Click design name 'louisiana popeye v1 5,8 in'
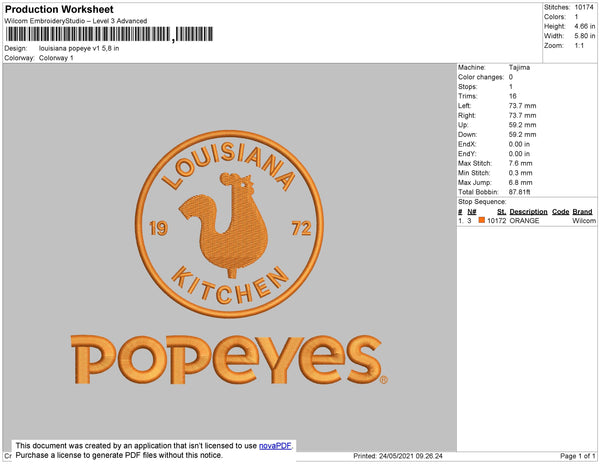This screenshot has height=464, width=600. [79, 49]
